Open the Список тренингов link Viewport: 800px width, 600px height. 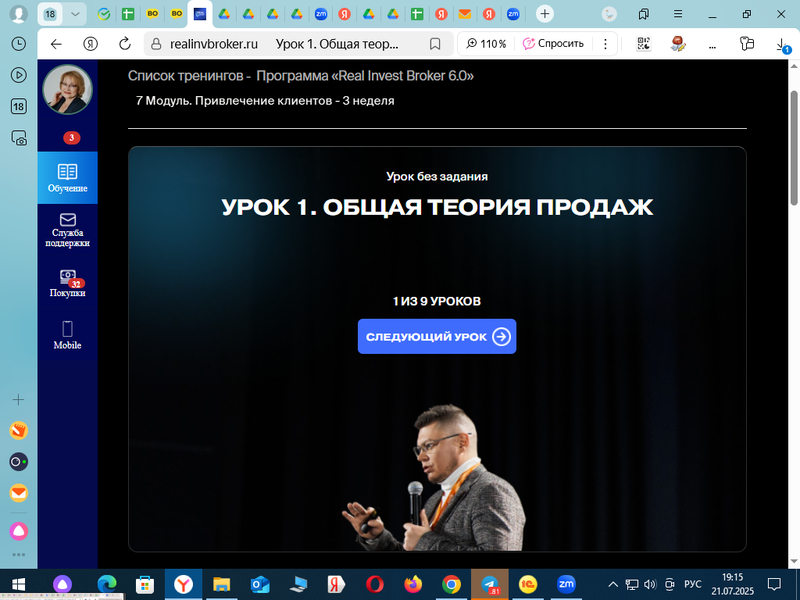[x=184, y=76]
